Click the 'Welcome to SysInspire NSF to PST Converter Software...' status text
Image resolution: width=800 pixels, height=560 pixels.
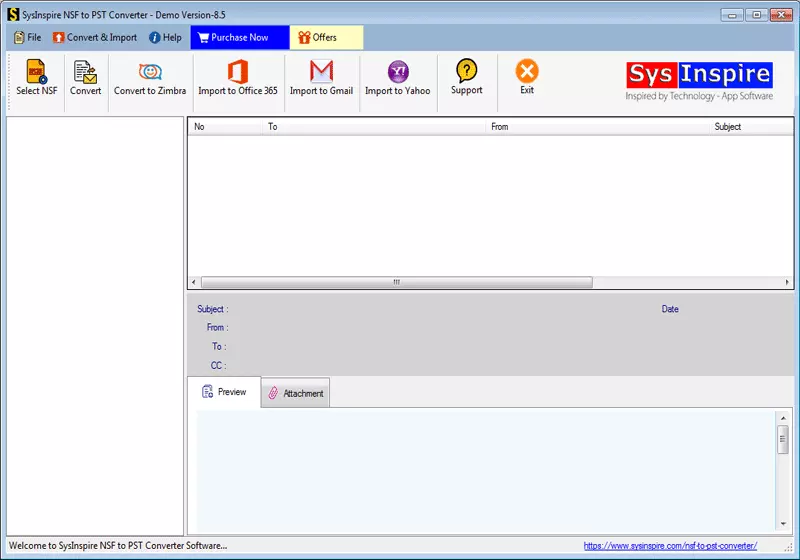[118, 546]
